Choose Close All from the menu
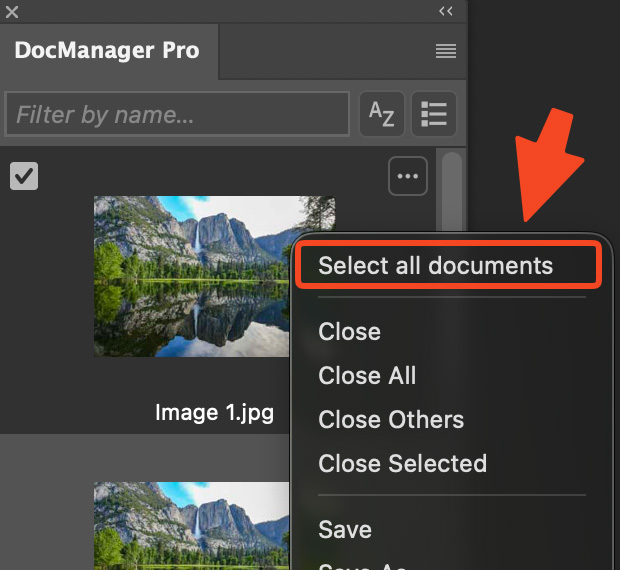620x570 pixels. [367, 375]
